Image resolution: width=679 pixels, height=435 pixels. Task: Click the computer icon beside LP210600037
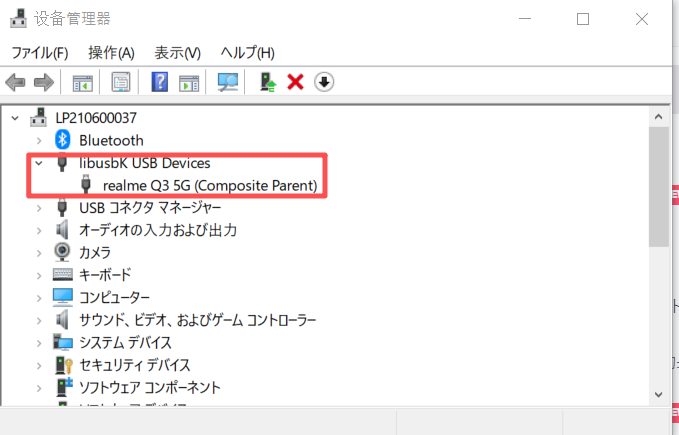tap(38, 117)
